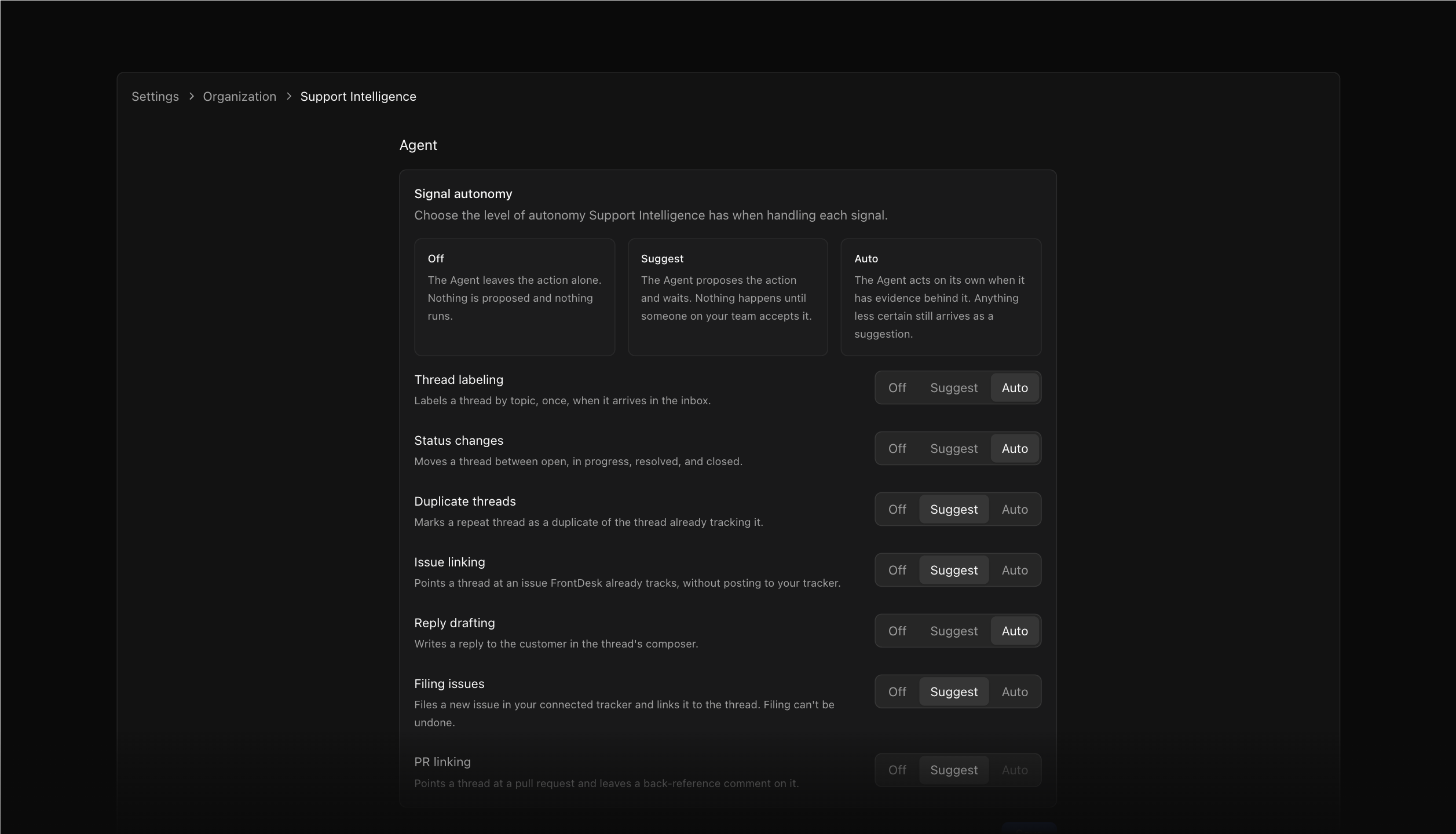Pick Suggest for Issue linking
Viewport: 1456px width, 834px height.
click(x=954, y=570)
